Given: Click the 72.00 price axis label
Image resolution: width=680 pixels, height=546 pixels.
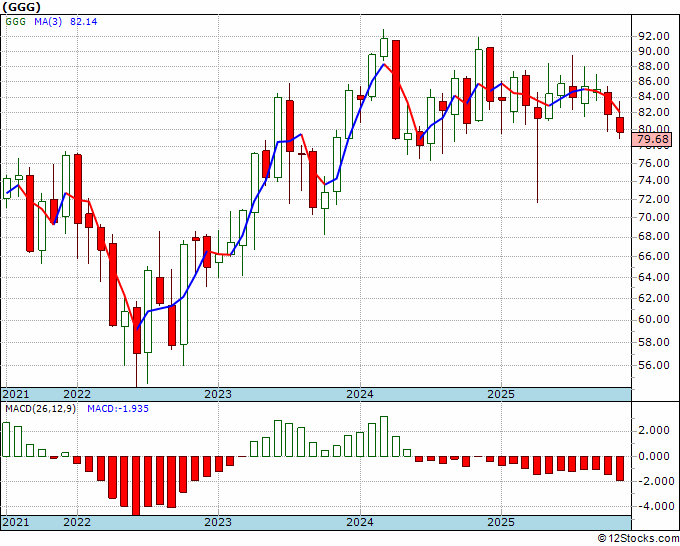Looking at the screenshot, I should [x=654, y=199].
